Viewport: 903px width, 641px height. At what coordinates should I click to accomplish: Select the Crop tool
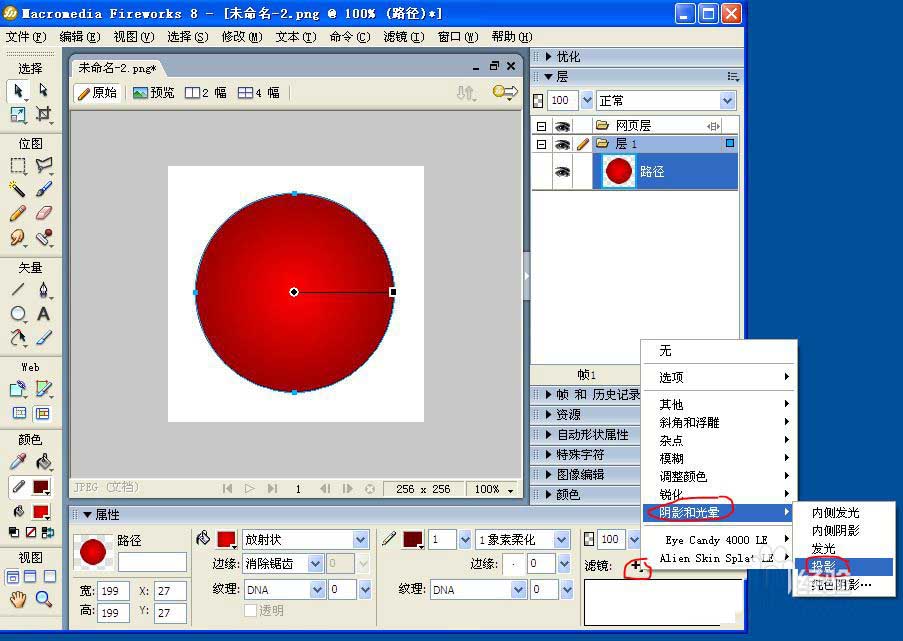(x=44, y=114)
